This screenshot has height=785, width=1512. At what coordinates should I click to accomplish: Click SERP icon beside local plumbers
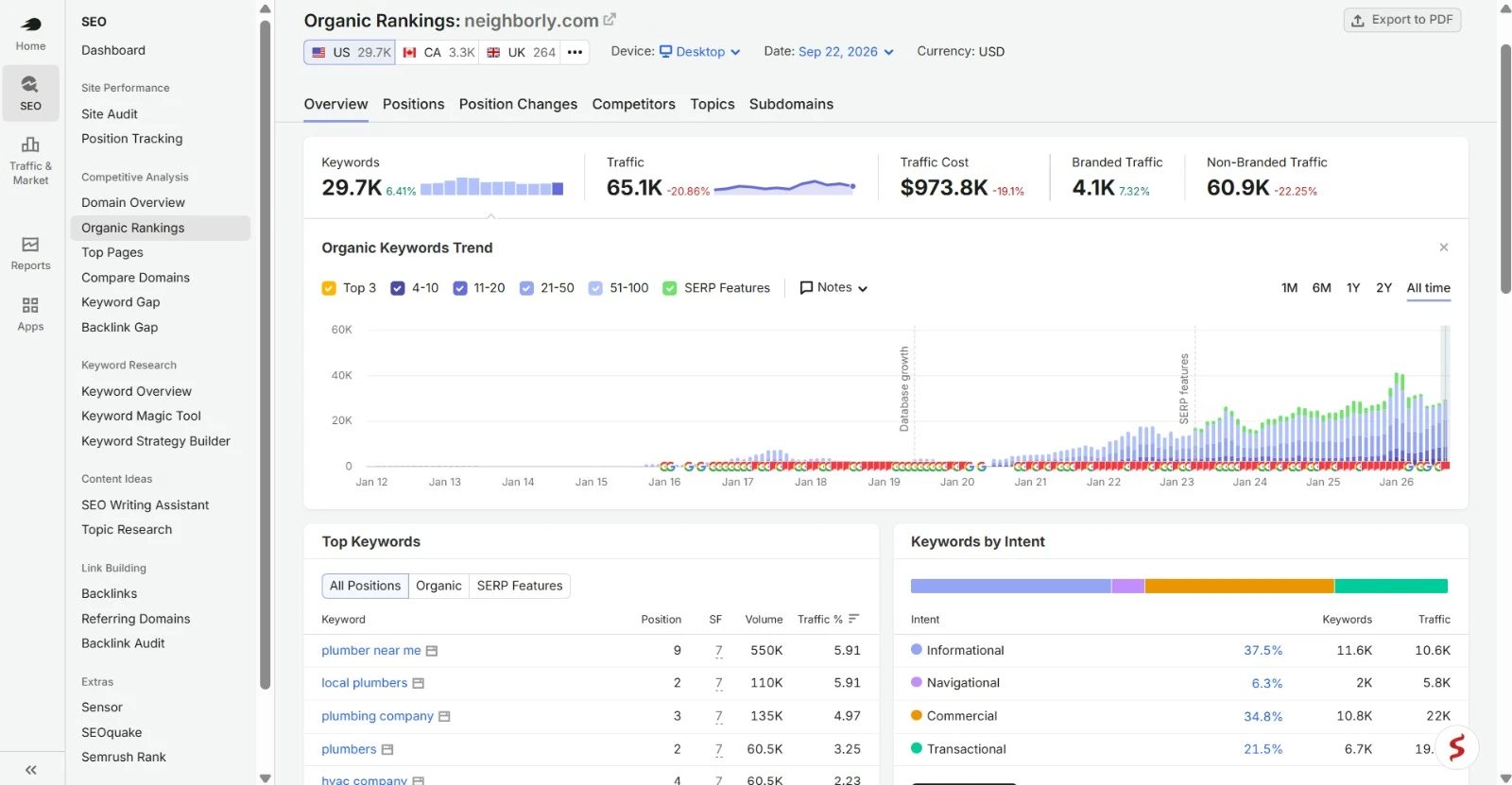419,683
